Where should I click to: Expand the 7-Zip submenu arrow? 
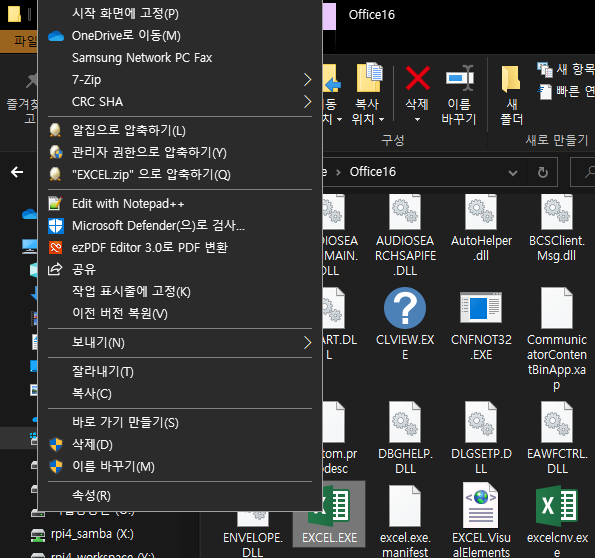[307, 80]
